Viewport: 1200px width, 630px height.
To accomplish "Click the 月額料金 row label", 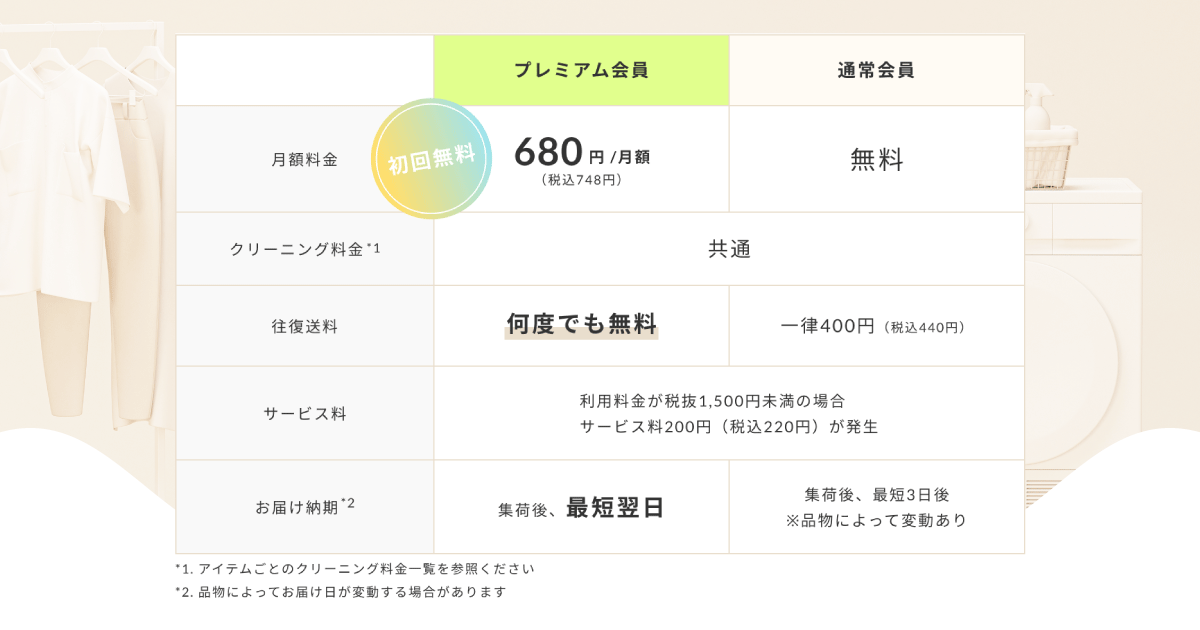I will [304, 159].
